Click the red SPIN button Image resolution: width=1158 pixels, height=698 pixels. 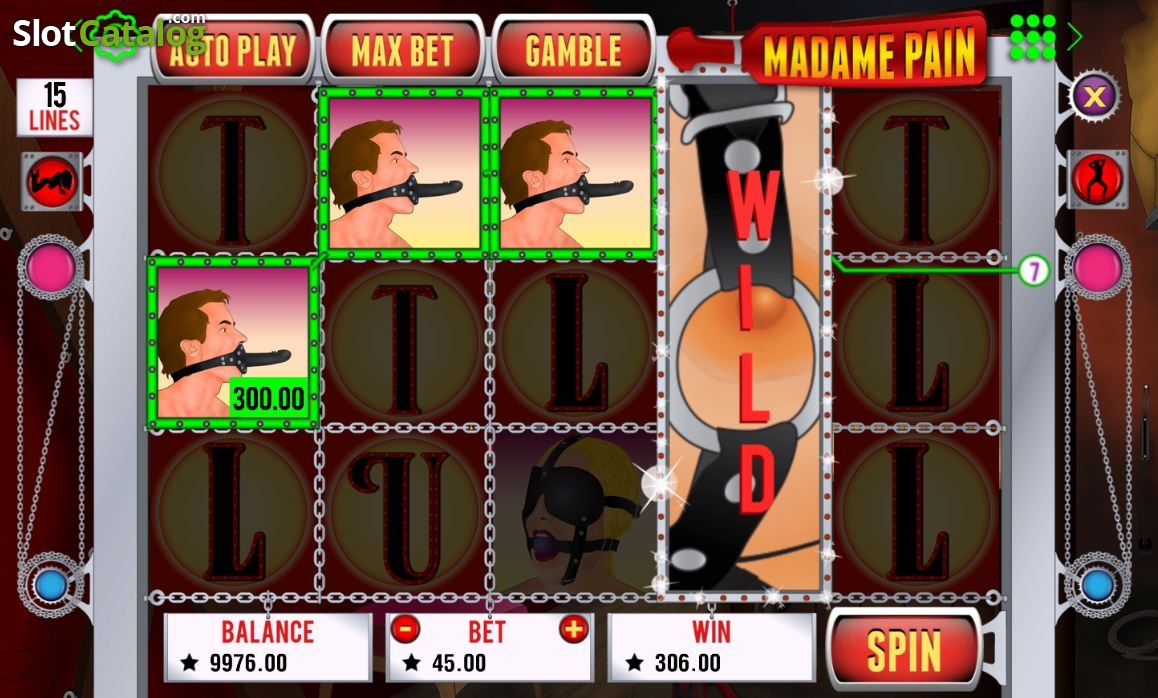click(x=905, y=650)
